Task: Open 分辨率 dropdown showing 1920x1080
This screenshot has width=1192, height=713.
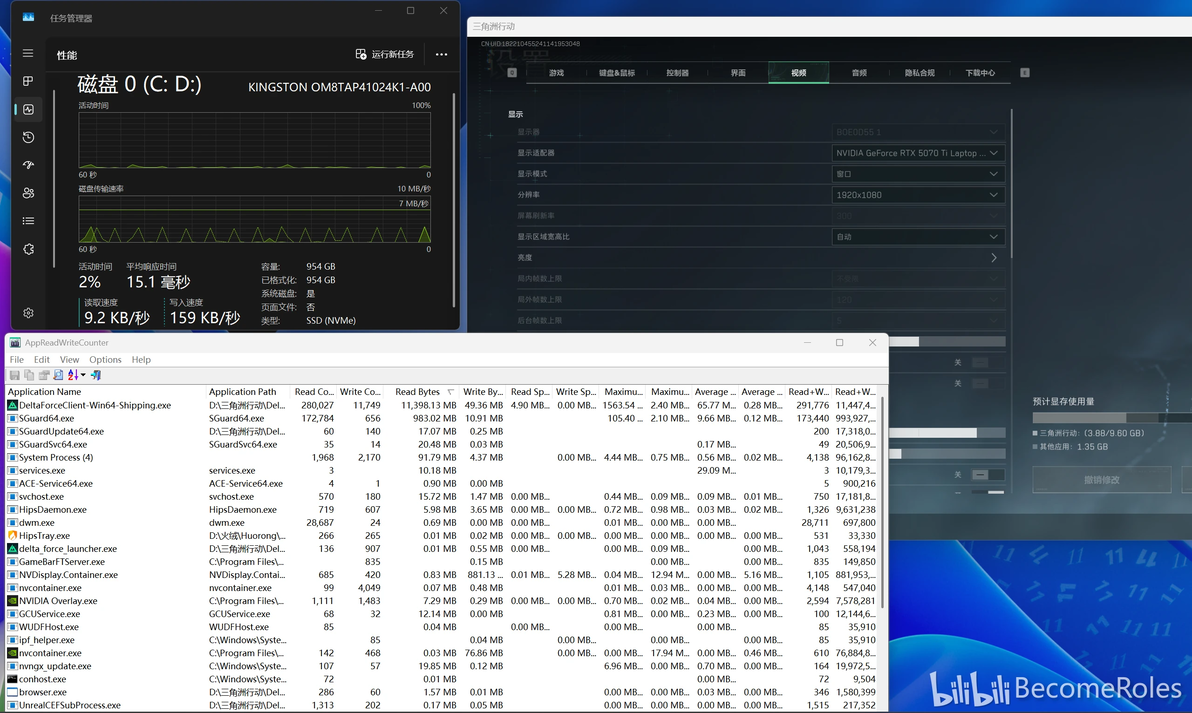Action: [918, 195]
